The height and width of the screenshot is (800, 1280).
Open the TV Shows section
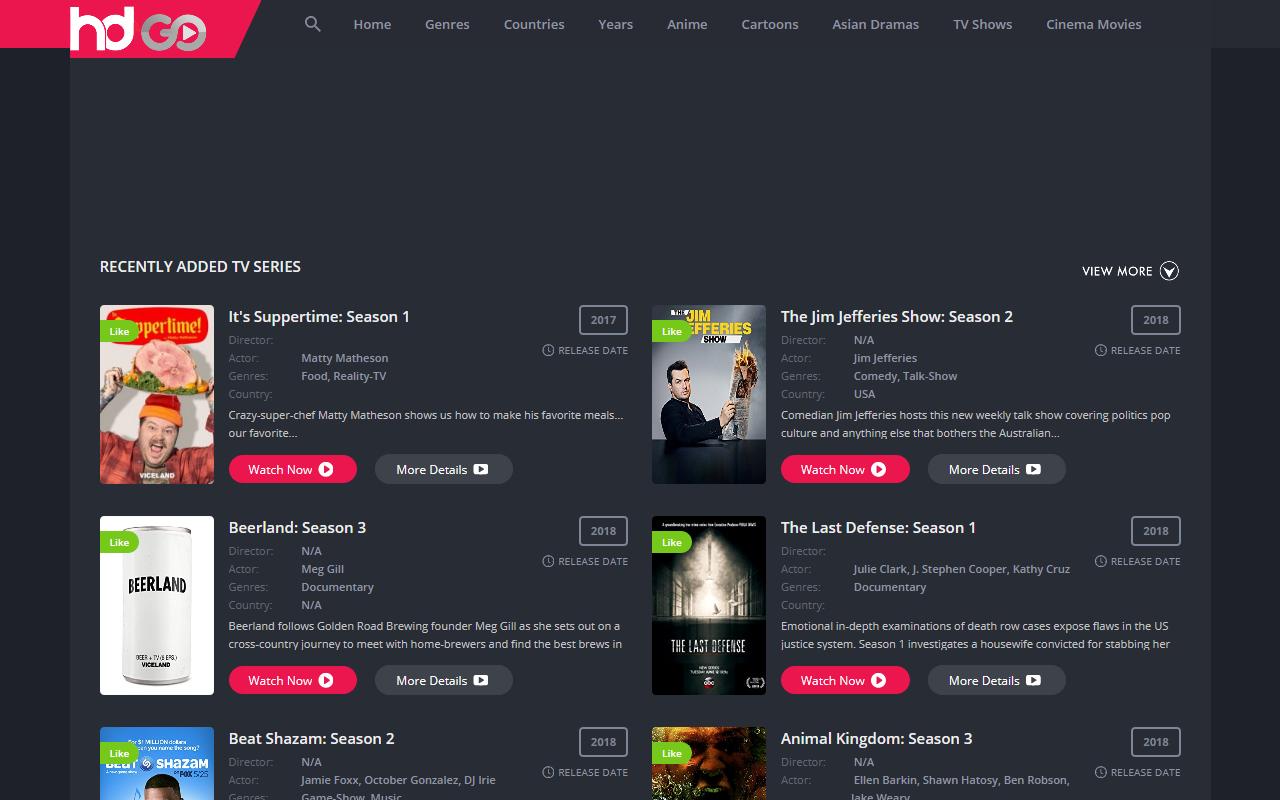pyautogui.click(x=983, y=24)
